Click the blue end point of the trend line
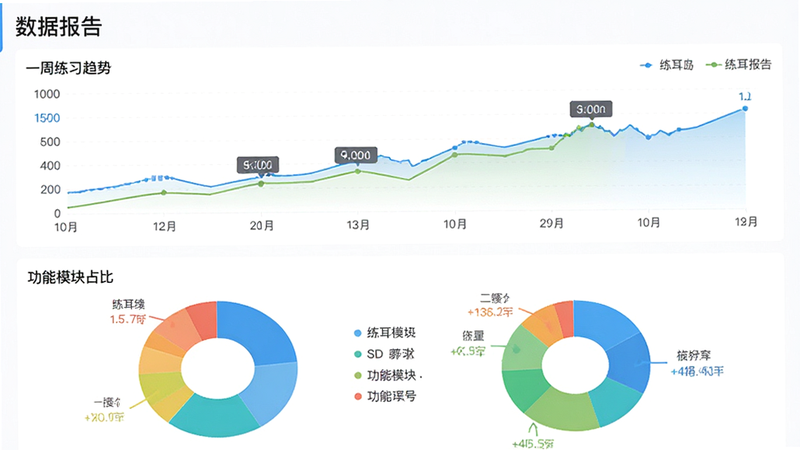The width and height of the screenshot is (800, 450). click(x=745, y=109)
